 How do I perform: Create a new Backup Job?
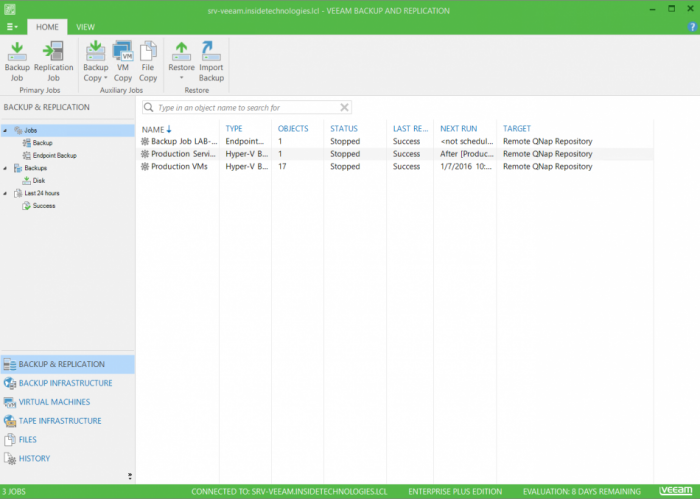pos(17,62)
